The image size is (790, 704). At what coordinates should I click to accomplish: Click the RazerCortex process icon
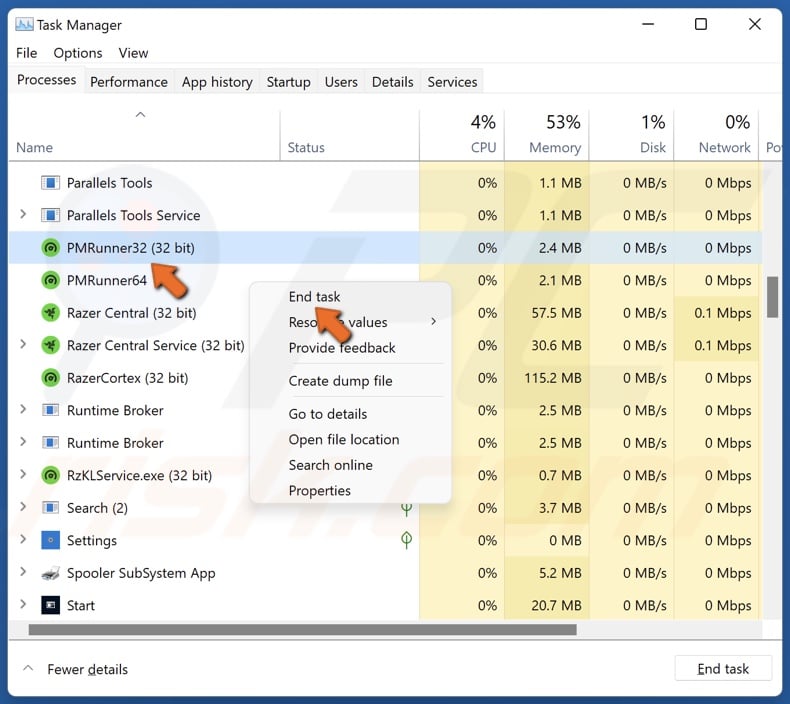(x=50, y=377)
